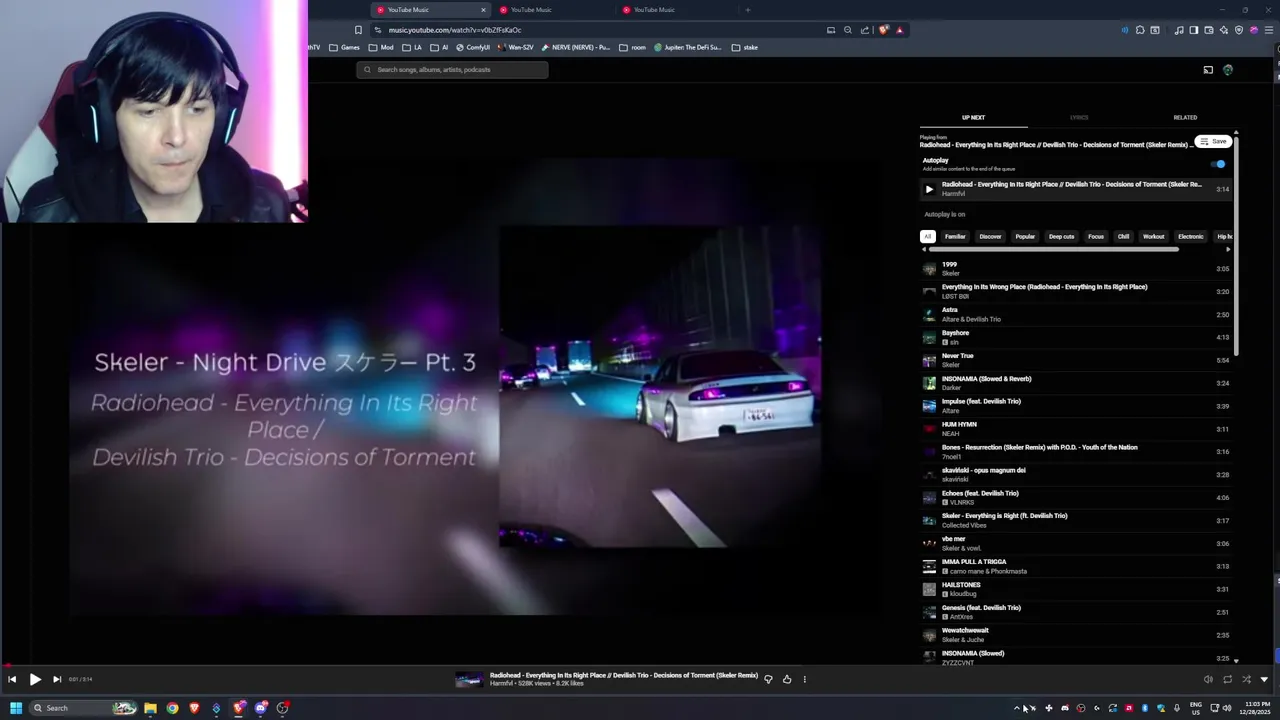This screenshot has width=1280, height=720.
Task: Filter queue by Familiar
Action: (955, 237)
